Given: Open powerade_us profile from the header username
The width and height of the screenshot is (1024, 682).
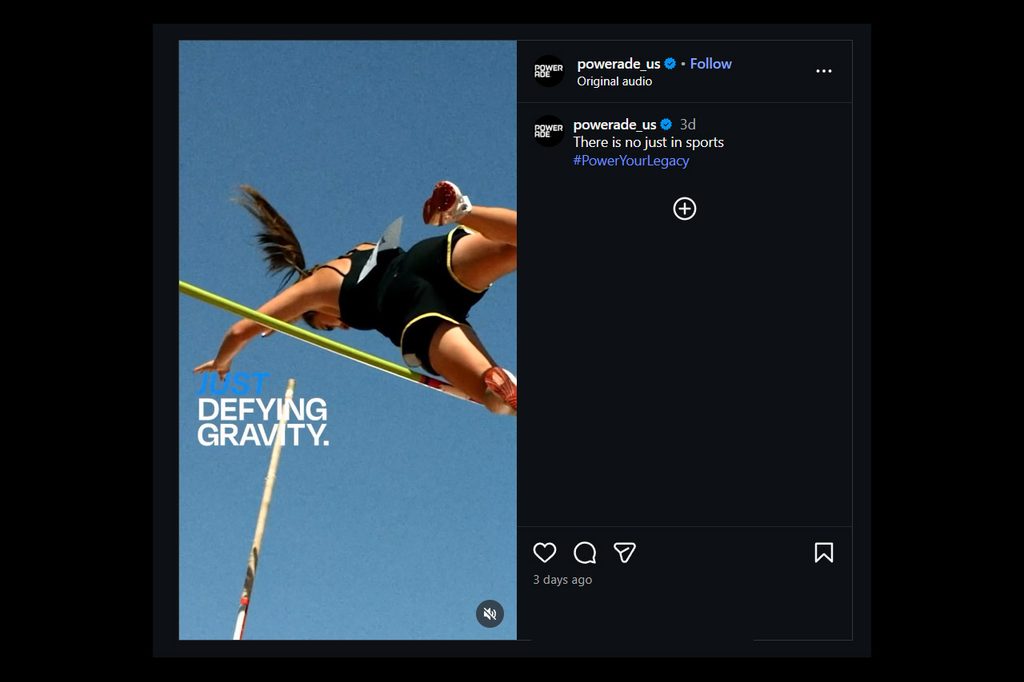Looking at the screenshot, I should click(618, 63).
